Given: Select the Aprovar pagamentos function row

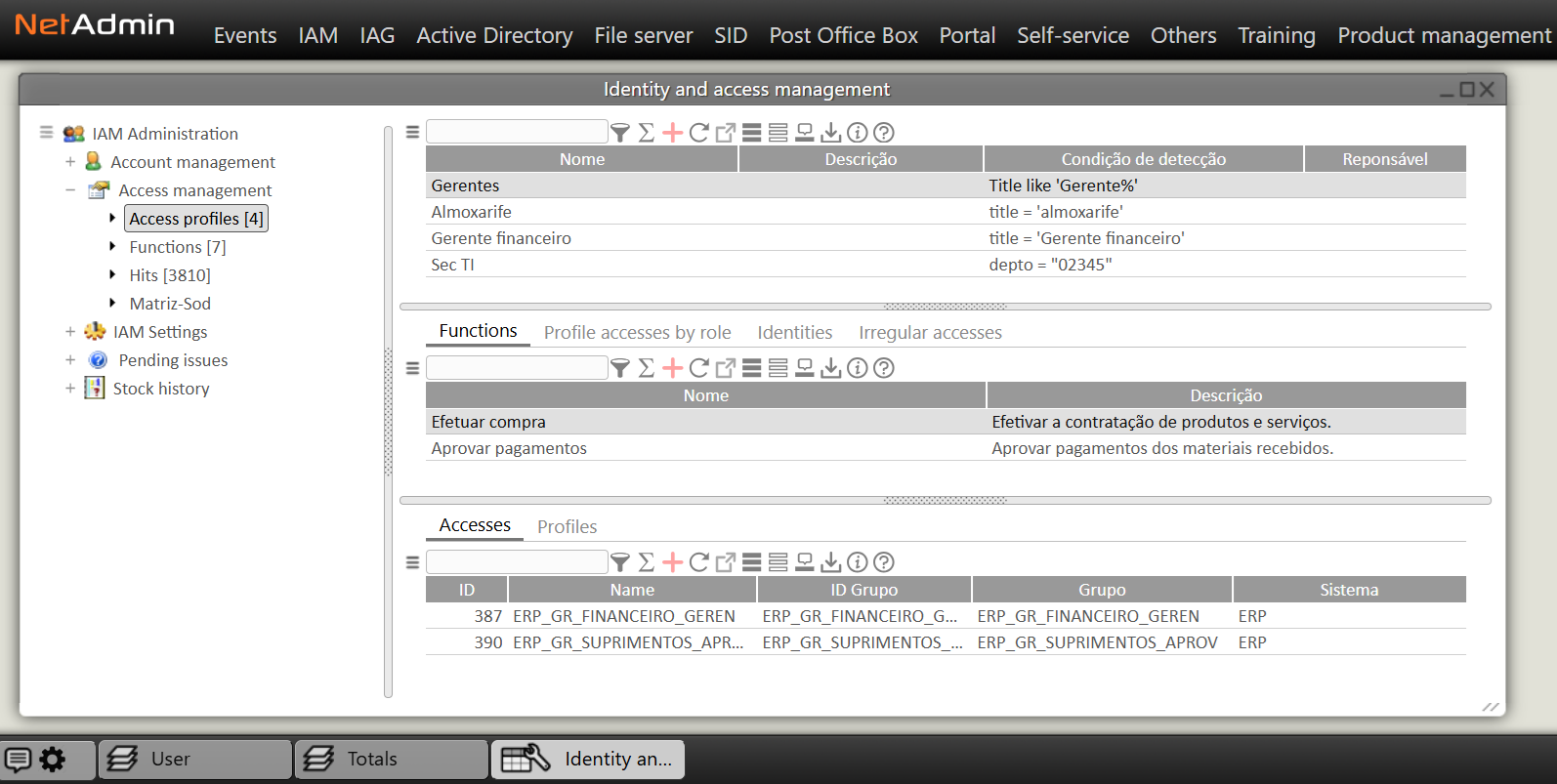Looking at the screenshot, I should (x=946, y=448).
